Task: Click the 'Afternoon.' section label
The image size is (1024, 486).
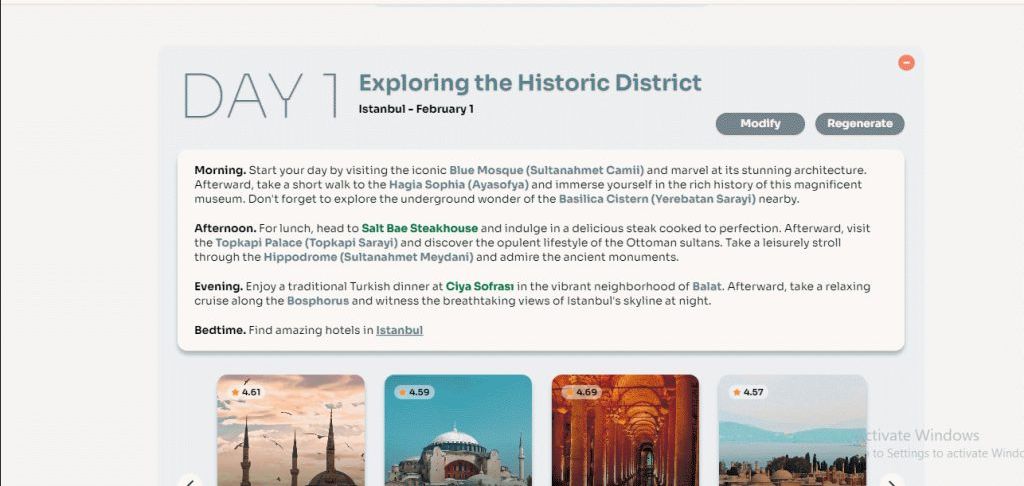Action: coord(225,229)
